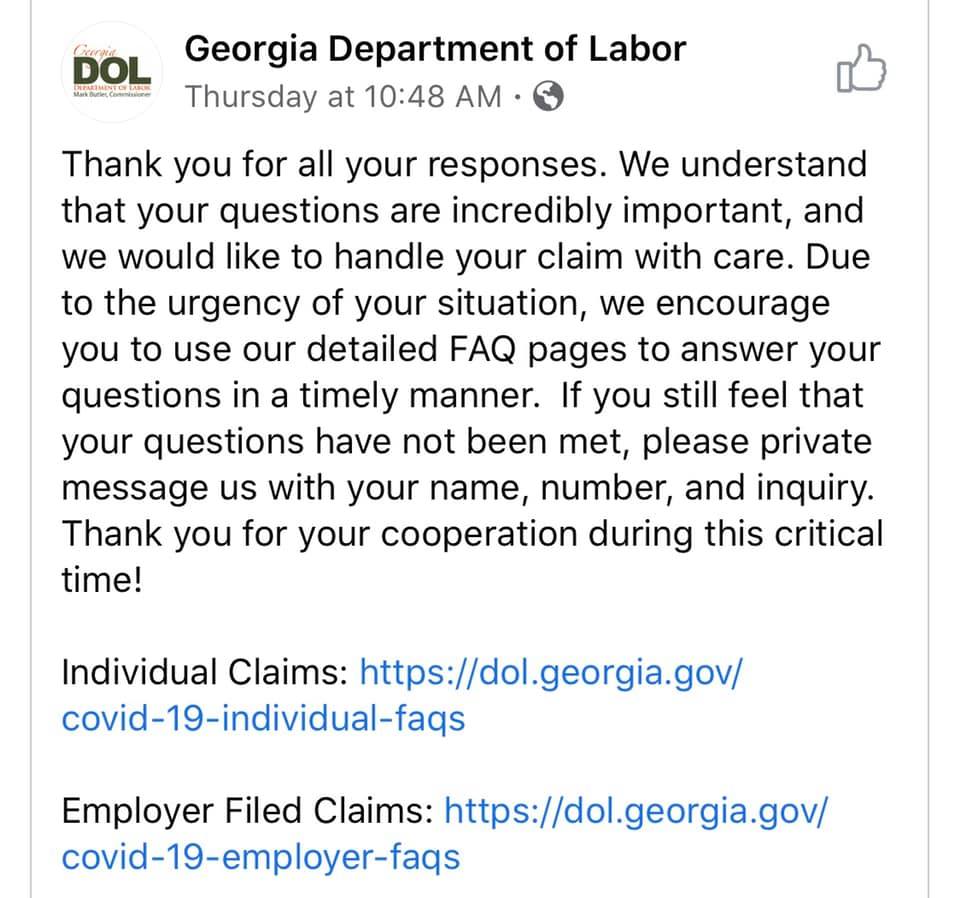Image resolution: width=960 pixels, height=898 pixels.
Task: Click the closing word time! in post
Action: (102, 579)
